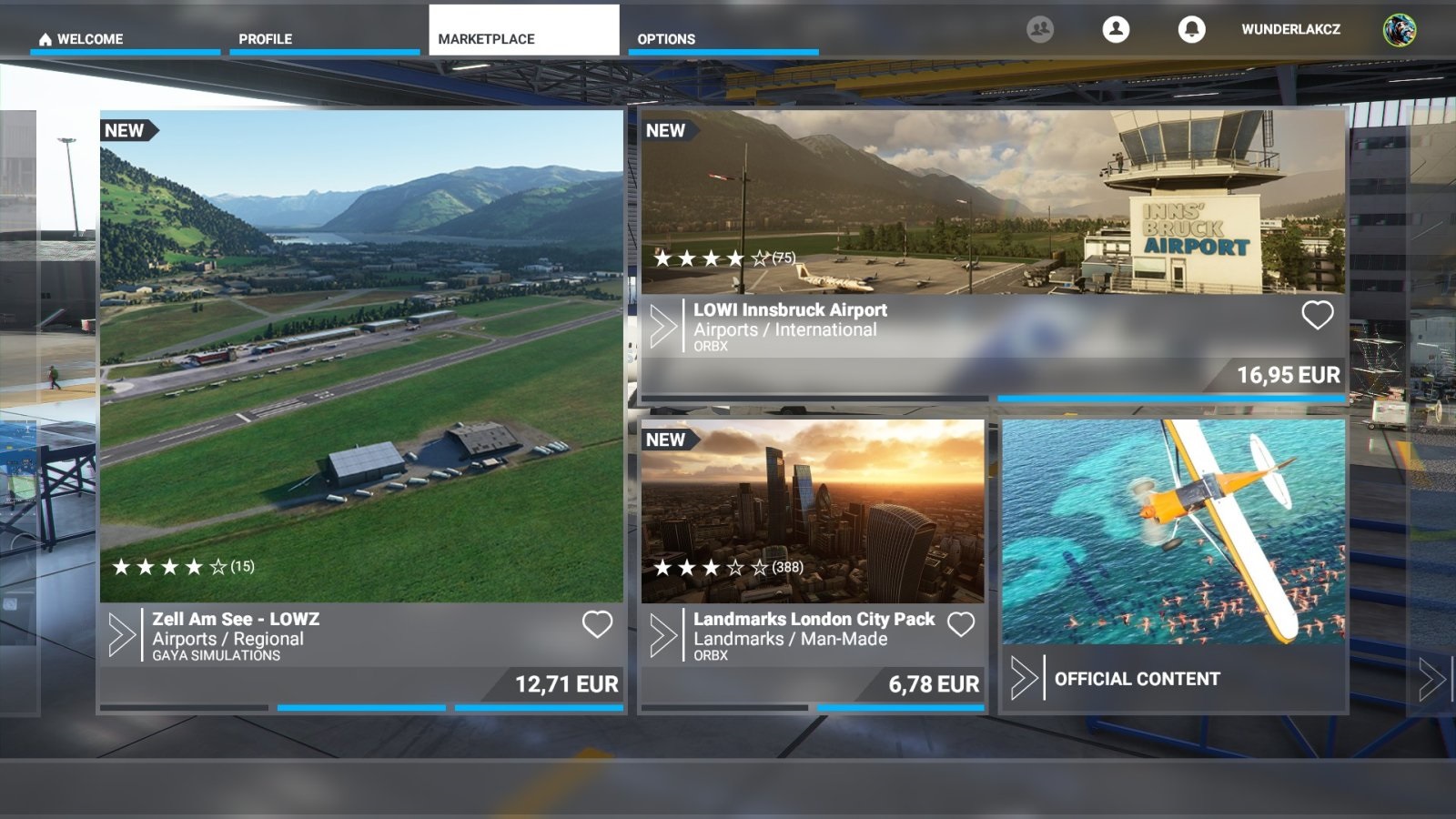Select the Marketplace tab
Image resolution: width=1456 pixels, height=819 pixels.
tap(524, 30)
